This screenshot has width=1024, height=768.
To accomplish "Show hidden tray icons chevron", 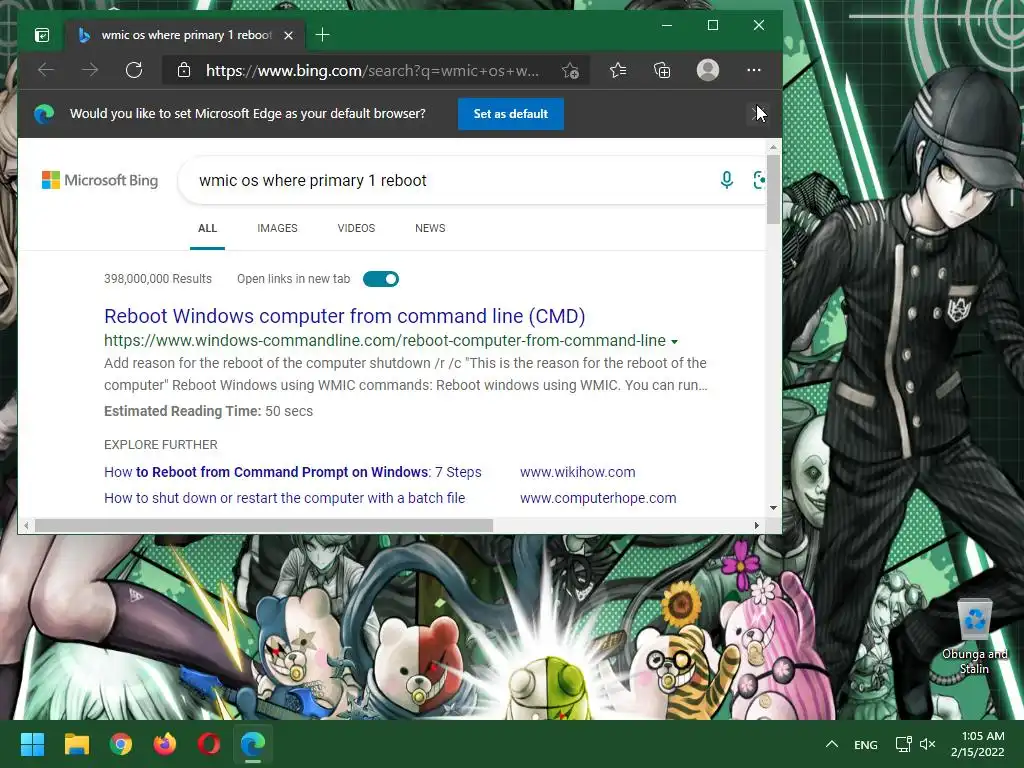I will 831,744.
